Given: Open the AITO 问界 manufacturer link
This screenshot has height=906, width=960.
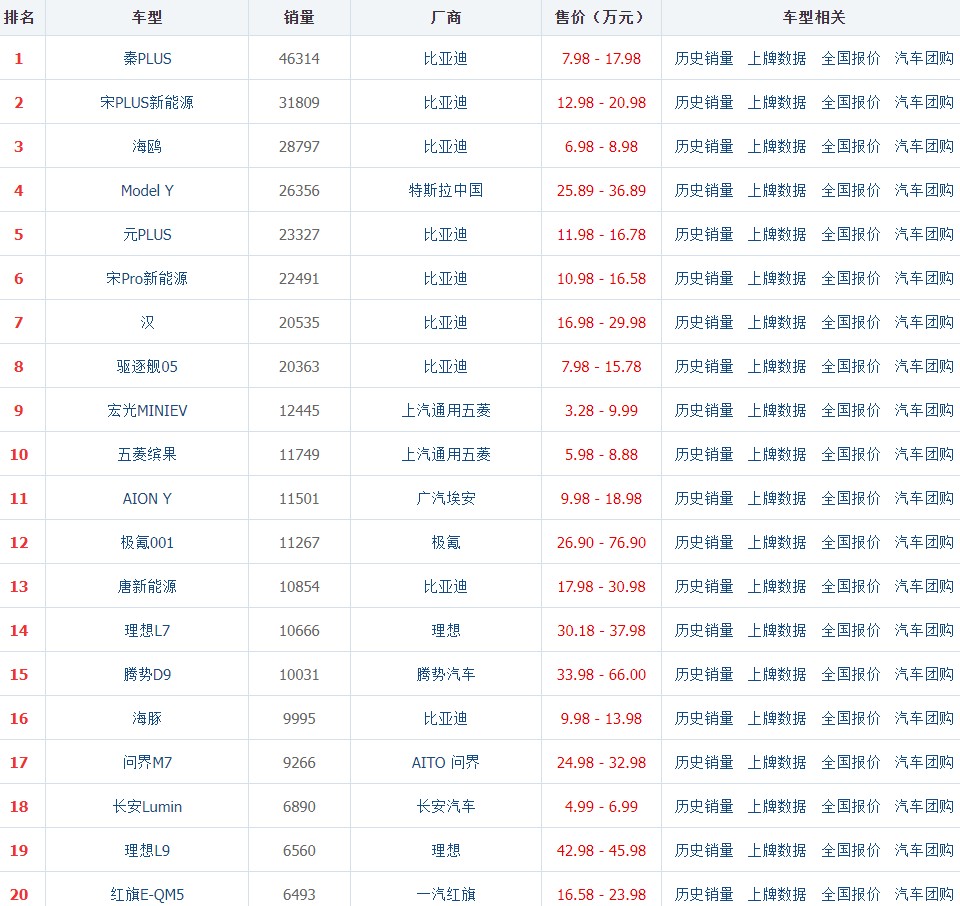Looking at the screenshot, I should pos(446,763).
